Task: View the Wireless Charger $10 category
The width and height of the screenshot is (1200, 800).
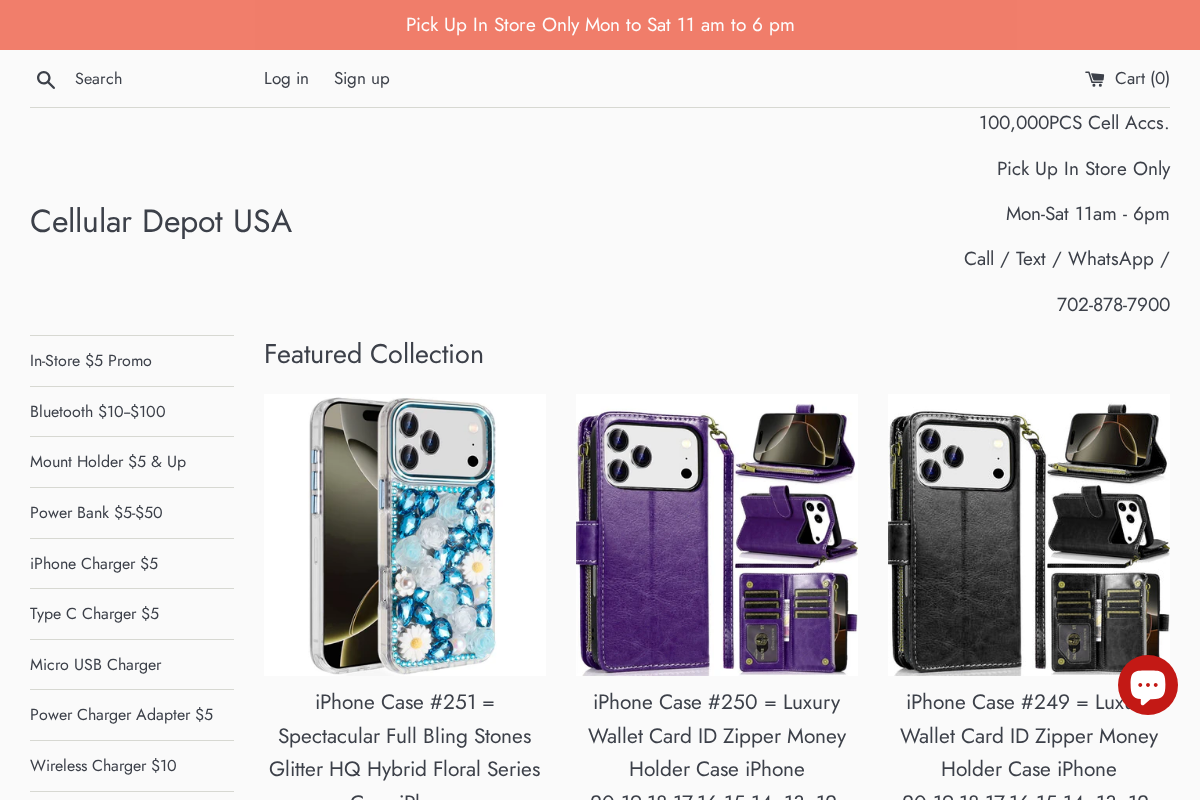Action: 103,765
